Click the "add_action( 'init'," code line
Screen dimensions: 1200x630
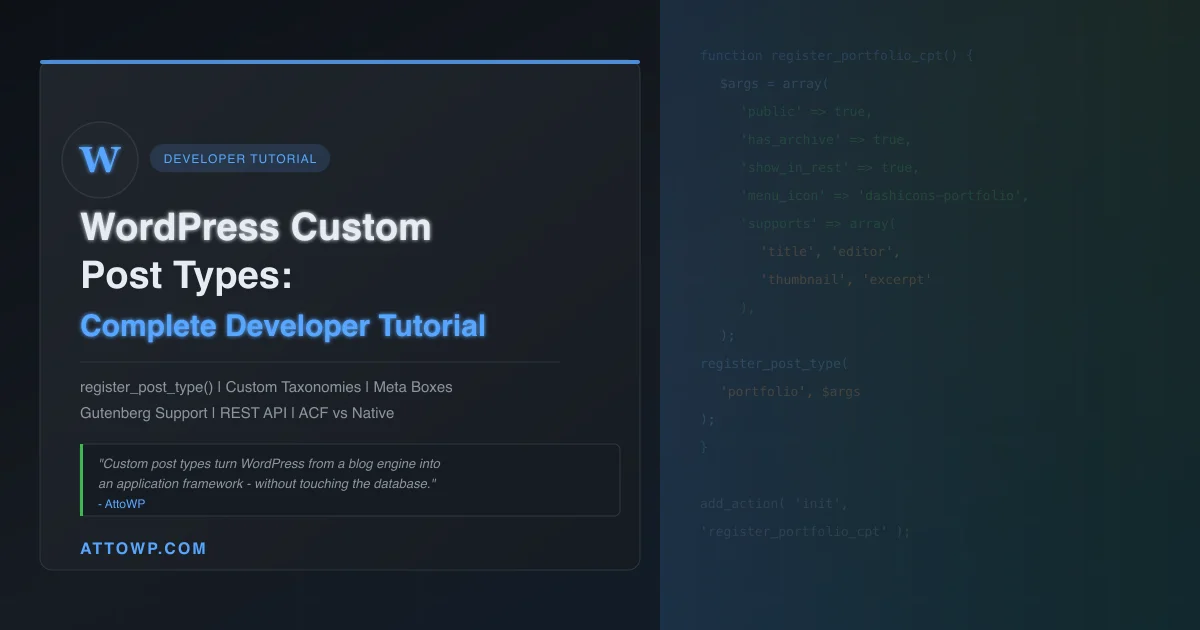(774, 504)
